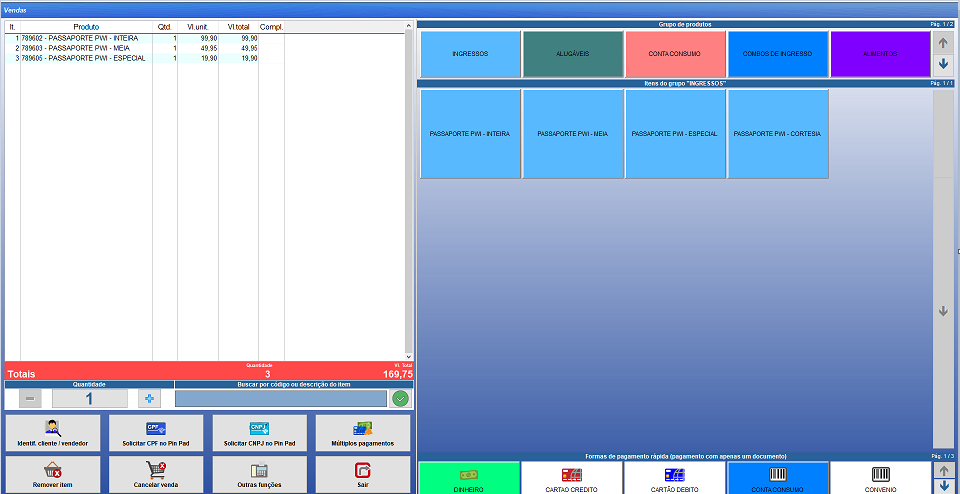
Task: Show next page of quick payment methods
Action: pyautogui.click(x=942, y=486)
